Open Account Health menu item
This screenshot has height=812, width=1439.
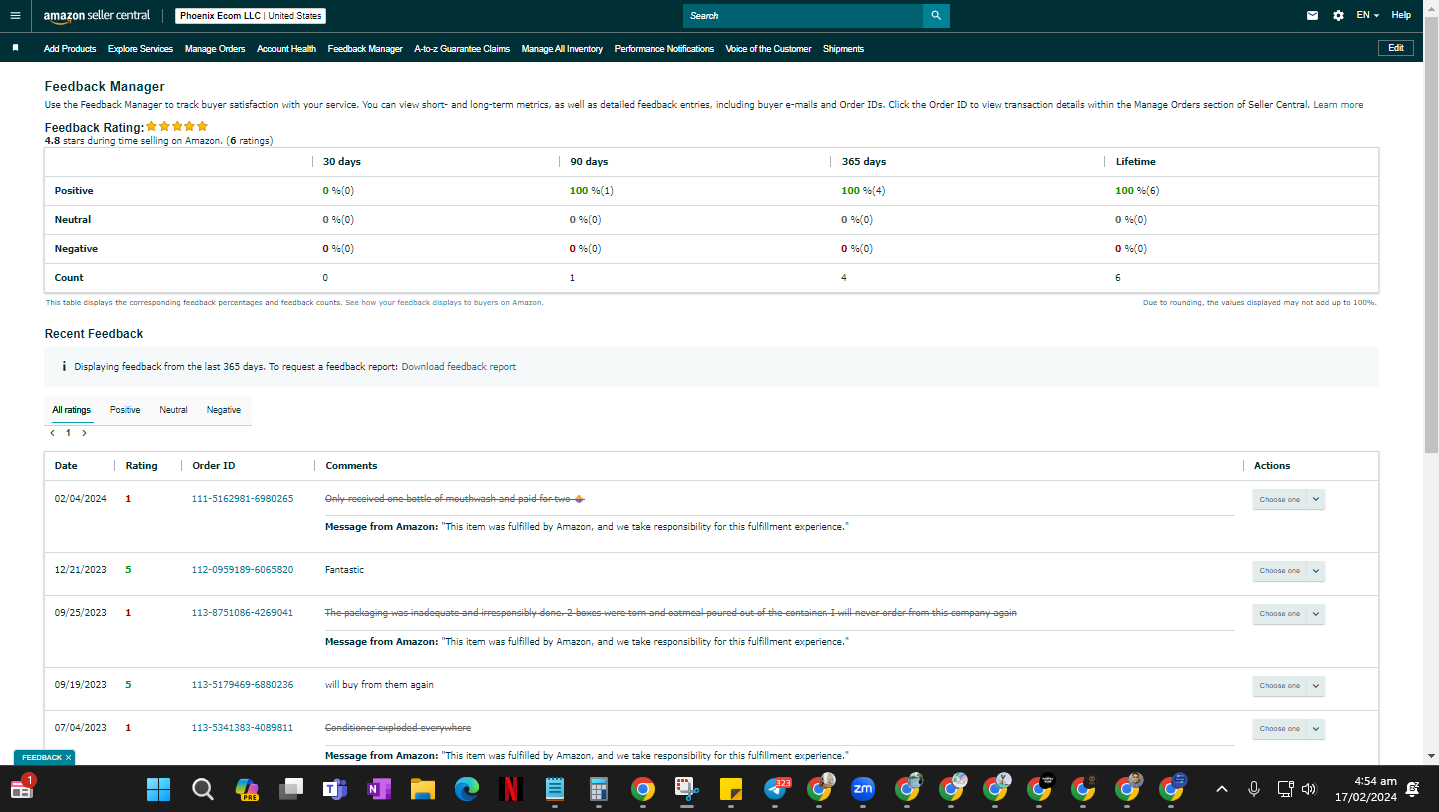[x=286, y=49]
